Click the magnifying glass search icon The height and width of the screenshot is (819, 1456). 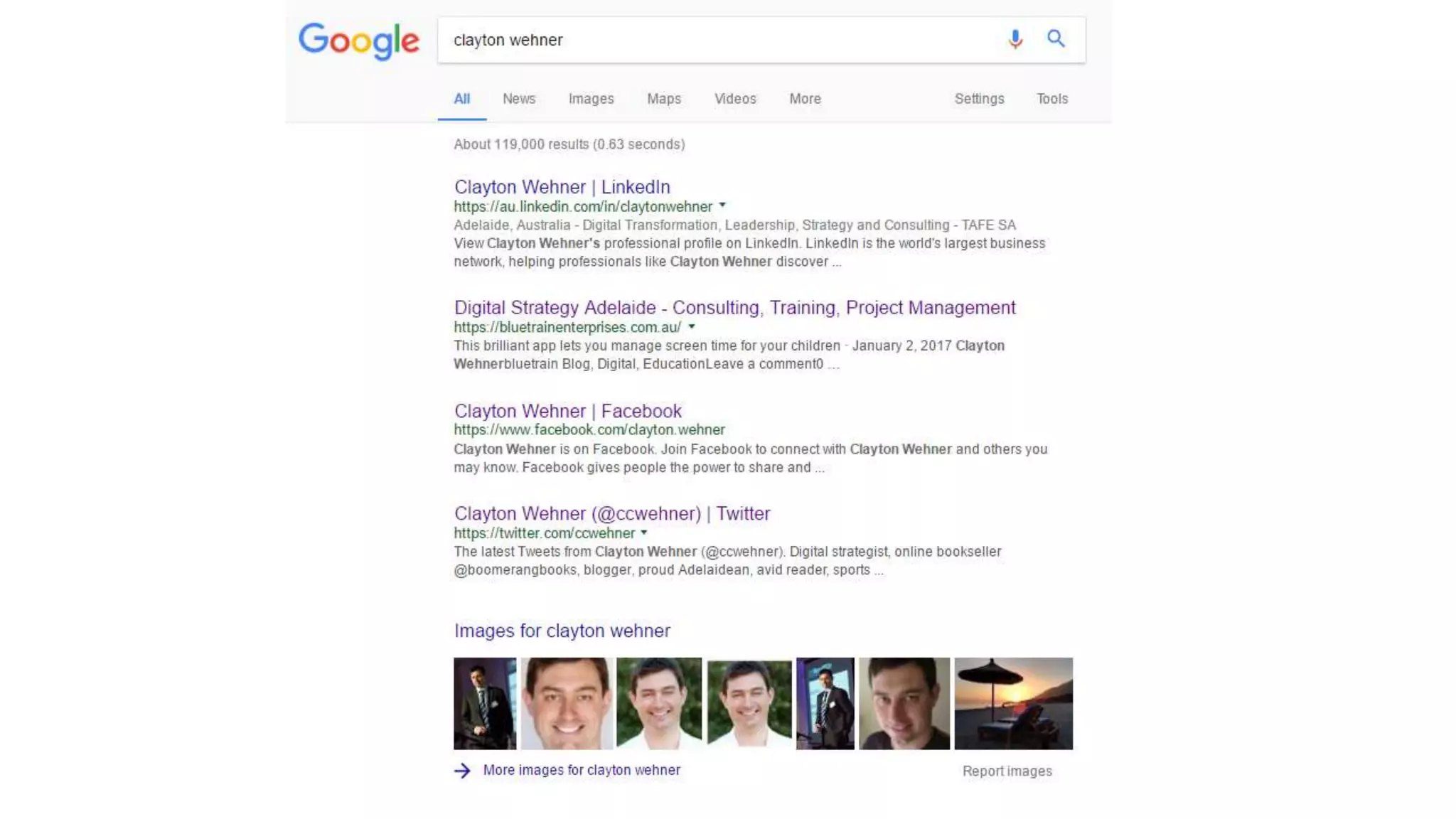1056,38
